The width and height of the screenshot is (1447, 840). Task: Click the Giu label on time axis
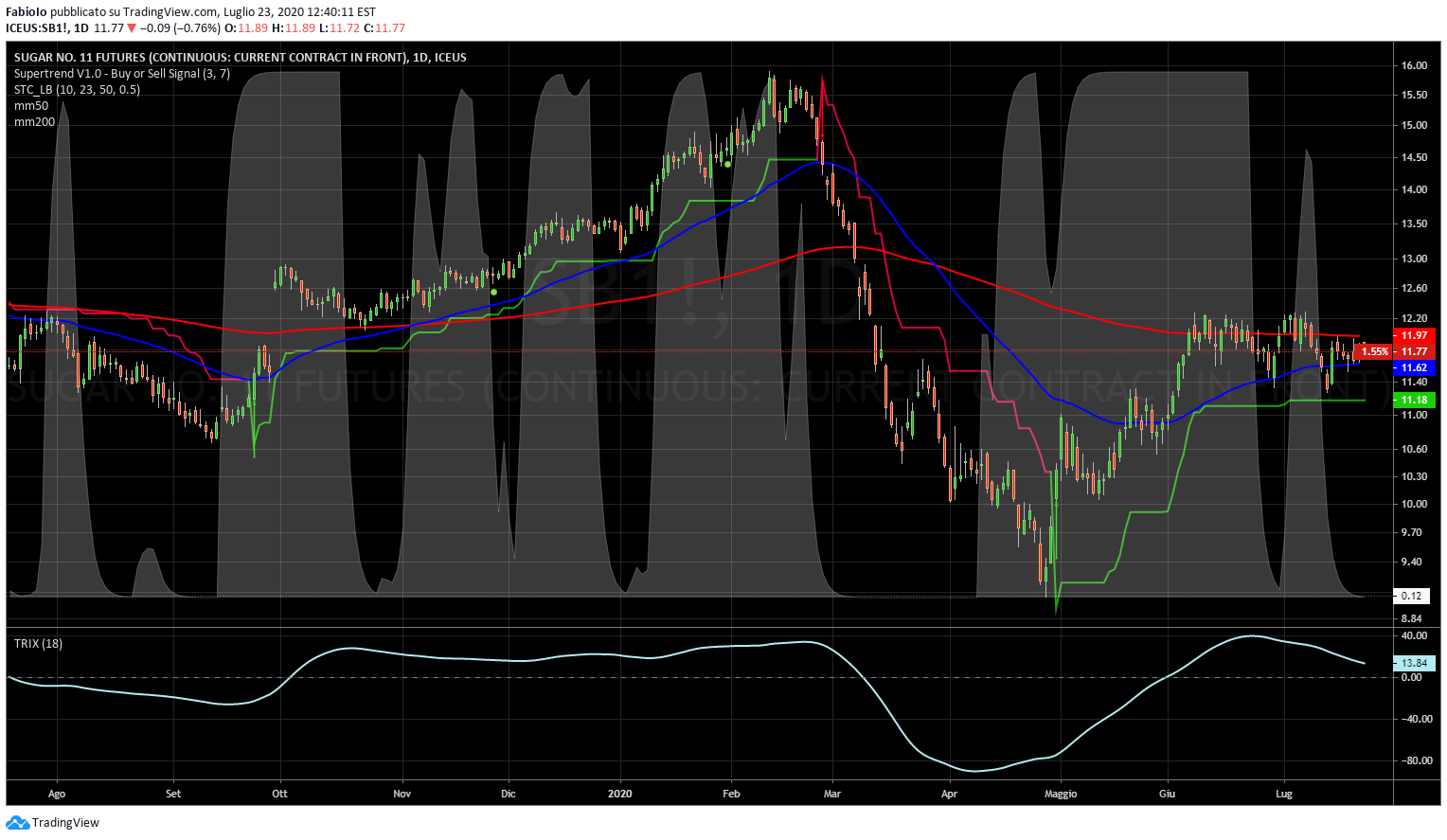pos(1167,794)
